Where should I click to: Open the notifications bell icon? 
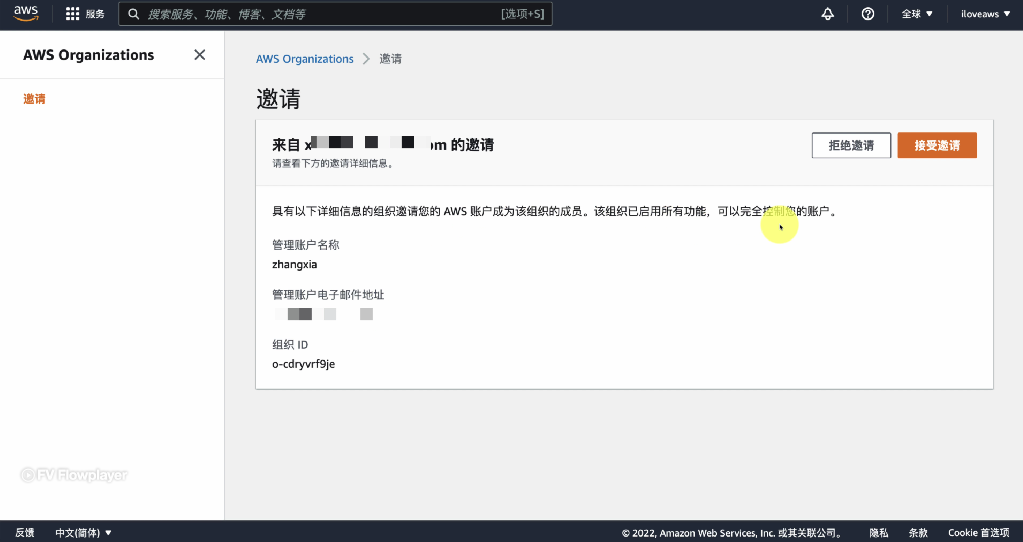point(827,14)
